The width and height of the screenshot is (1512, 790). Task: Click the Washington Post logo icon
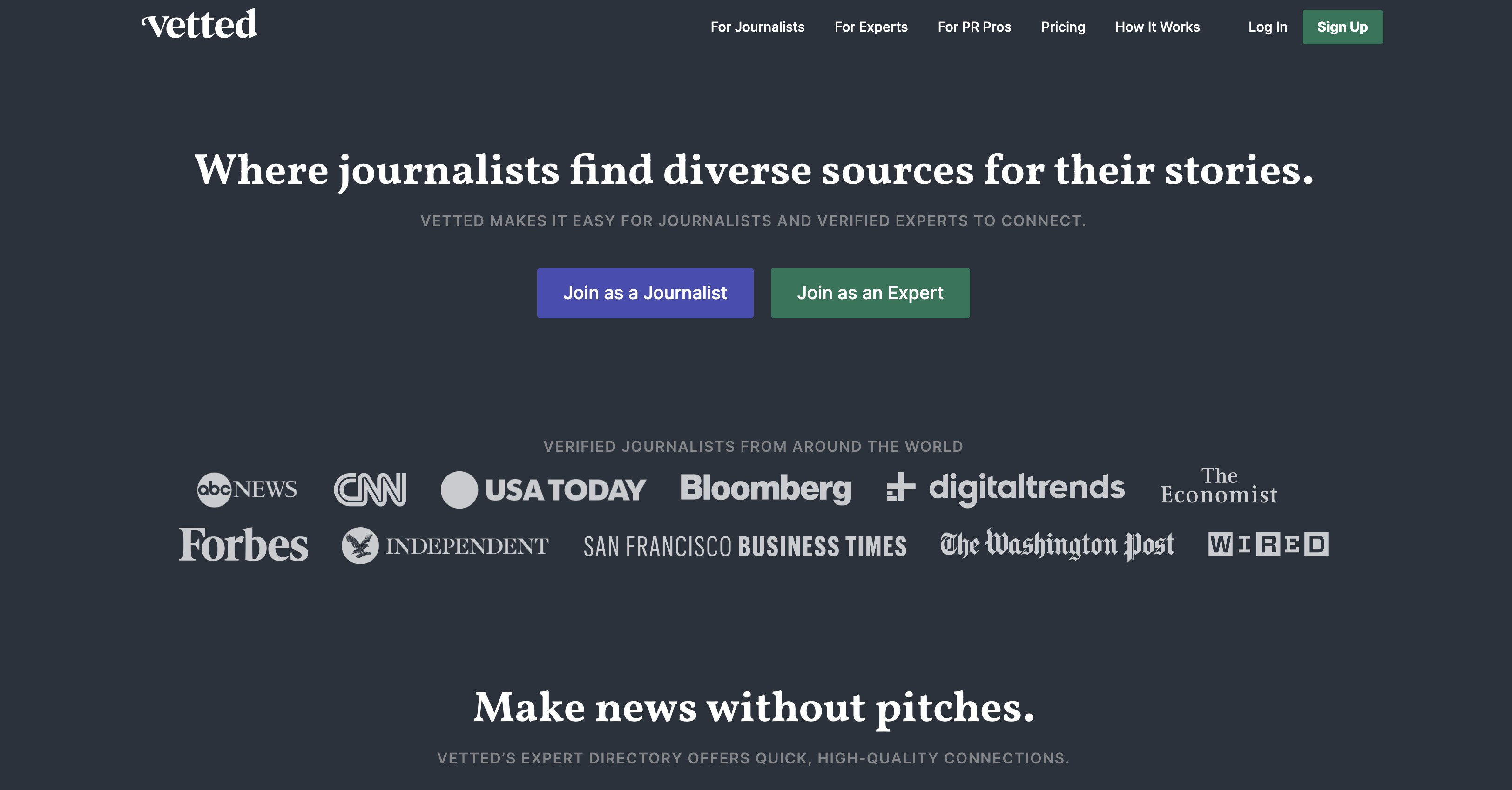[x=1058, y=543]
